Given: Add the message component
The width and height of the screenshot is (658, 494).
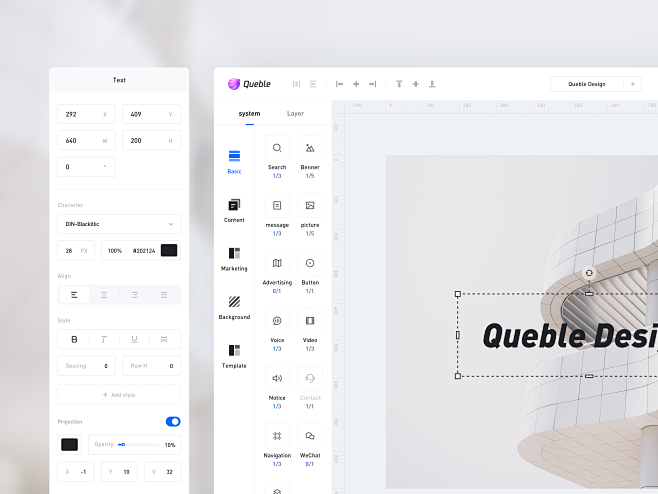Looking at the screenshot, I should pyautogui.click(x=277, y=205).
